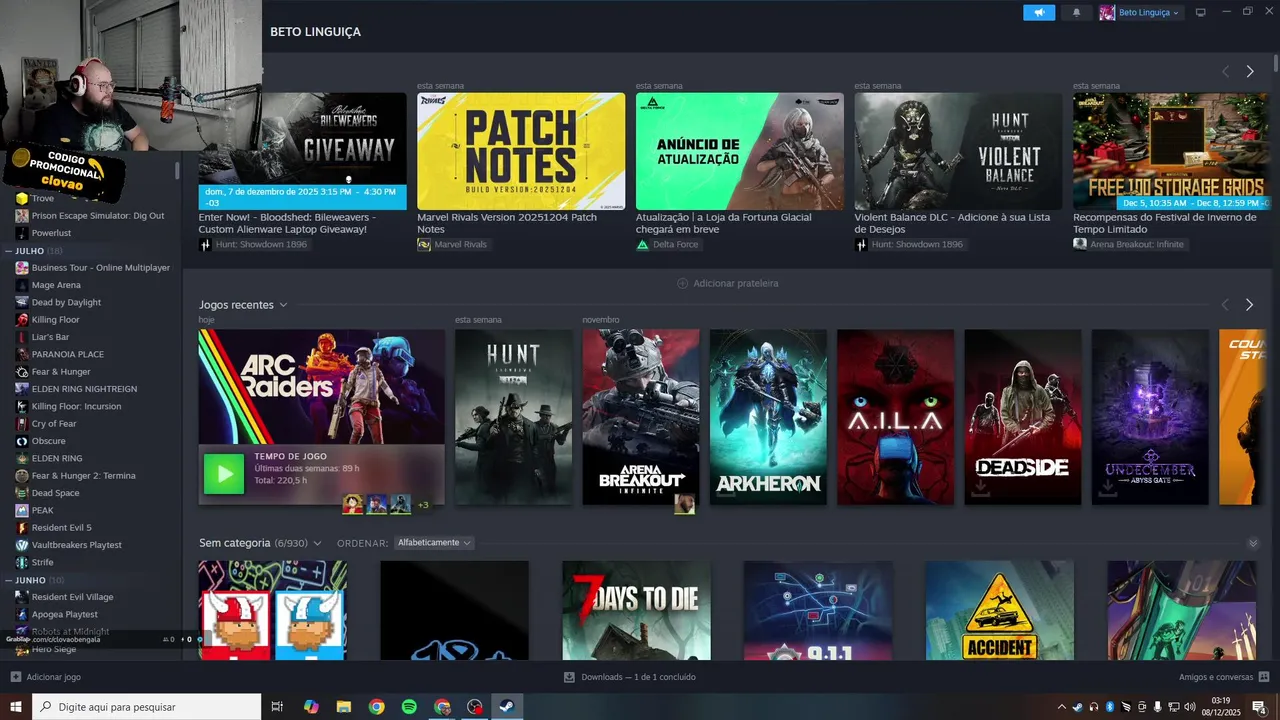Select Business Tour - Online Multiplayer
The width and height of the screenshot is (1280, 720).
[100, 268]
